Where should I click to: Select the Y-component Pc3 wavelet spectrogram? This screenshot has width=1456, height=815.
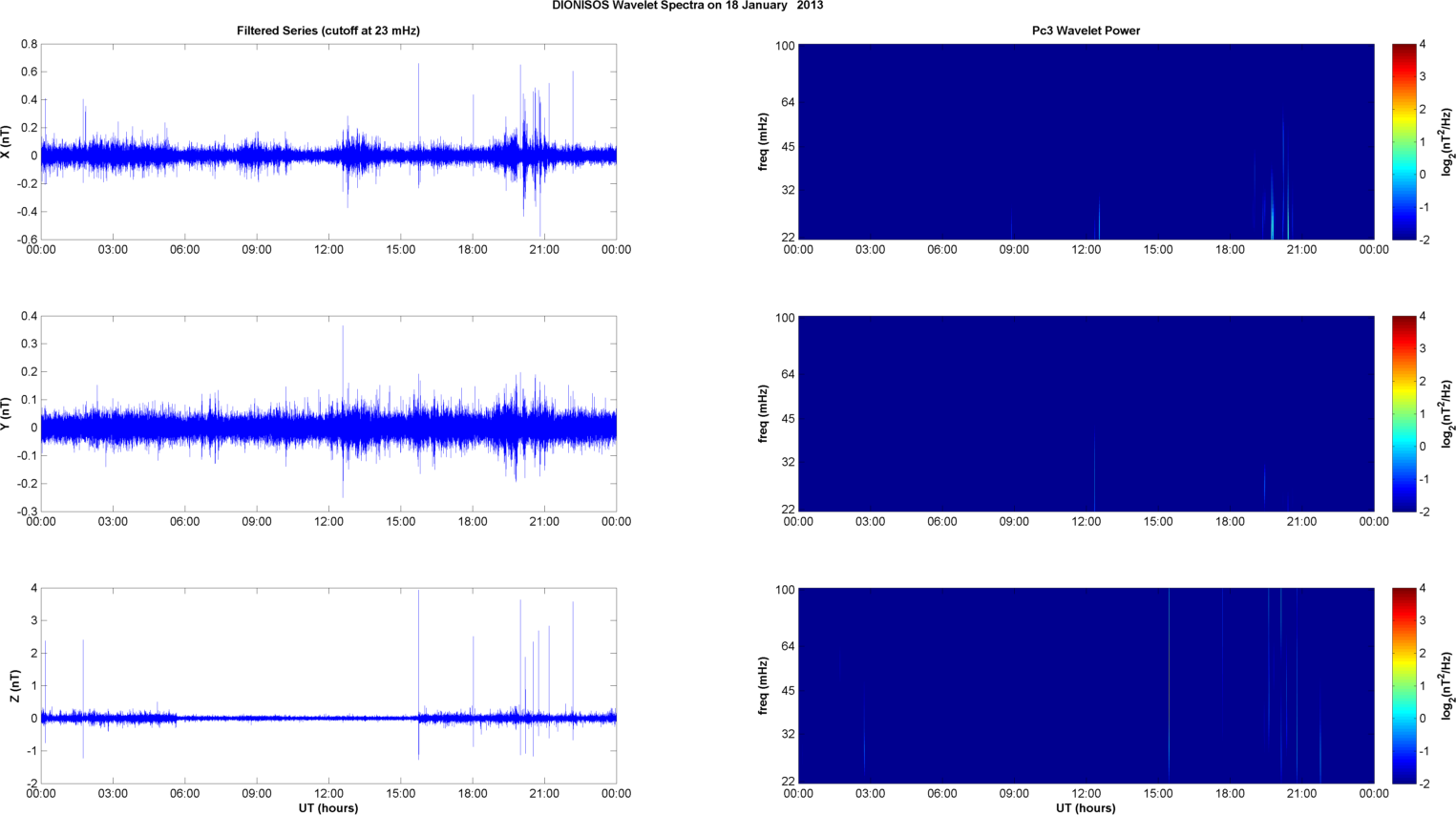[1086, 413]
